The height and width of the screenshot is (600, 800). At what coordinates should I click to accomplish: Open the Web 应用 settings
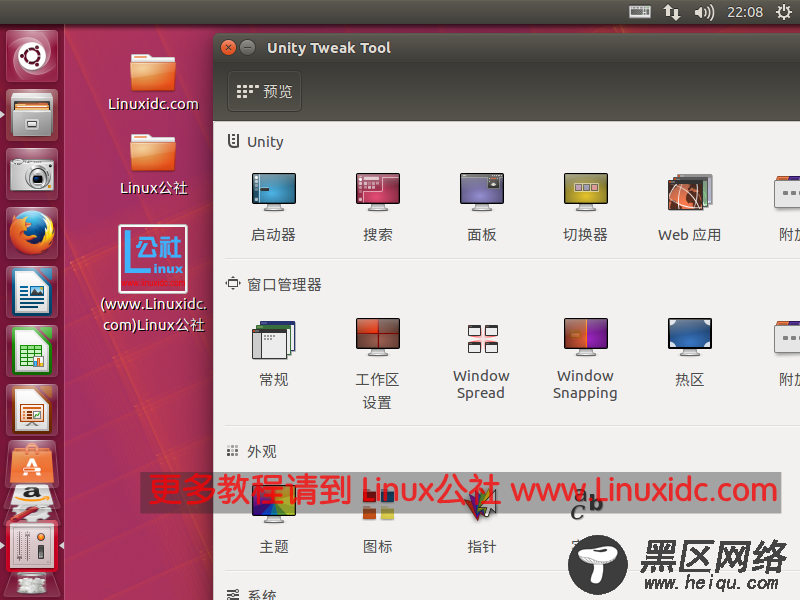pos(689,207)
